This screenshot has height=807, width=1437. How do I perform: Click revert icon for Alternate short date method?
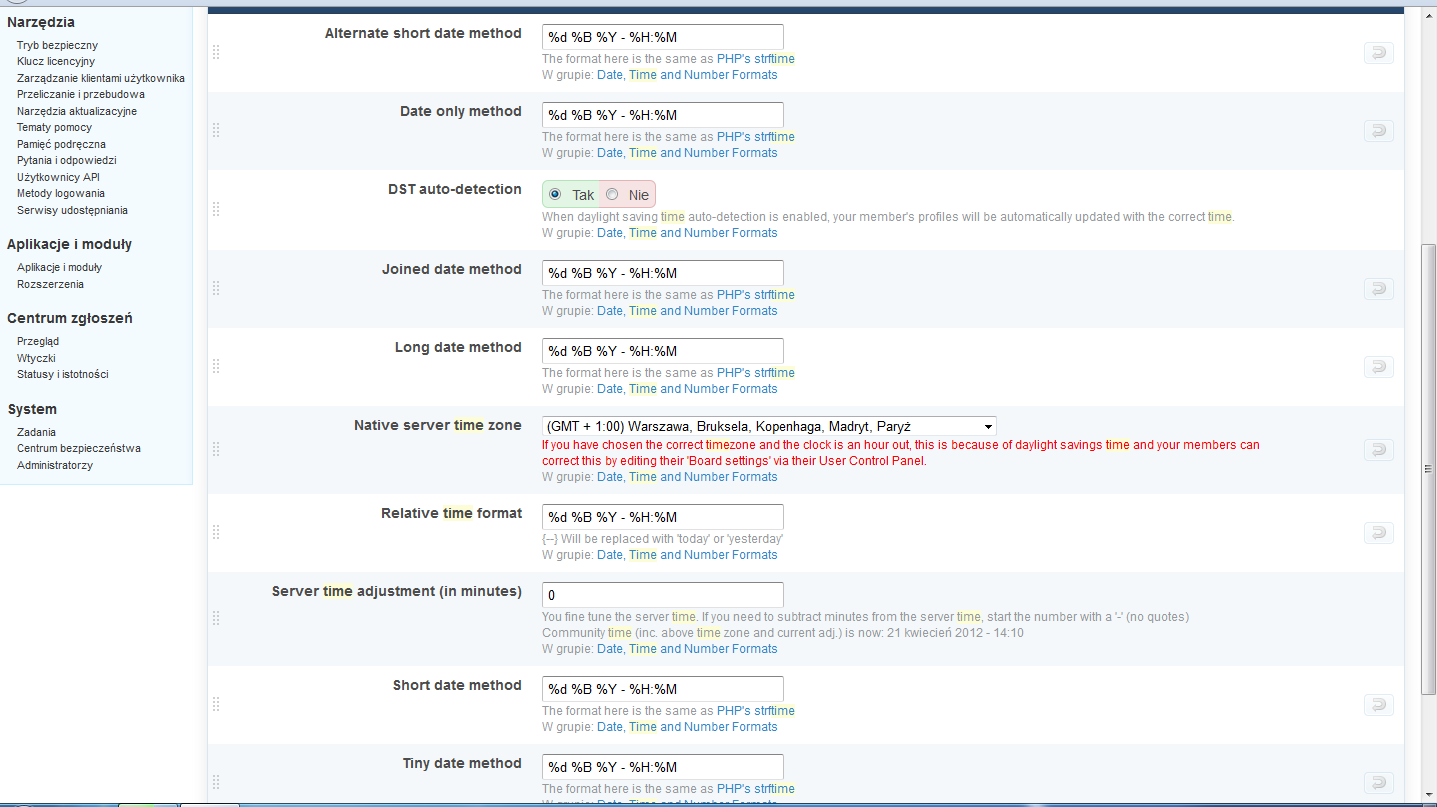[1378, 53]
